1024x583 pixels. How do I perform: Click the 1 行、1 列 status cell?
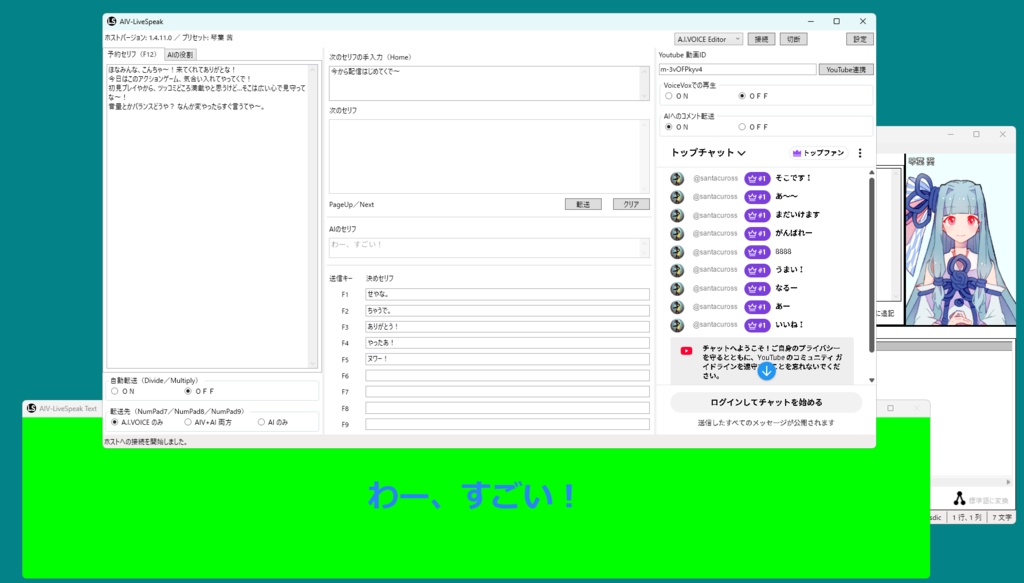966,517
